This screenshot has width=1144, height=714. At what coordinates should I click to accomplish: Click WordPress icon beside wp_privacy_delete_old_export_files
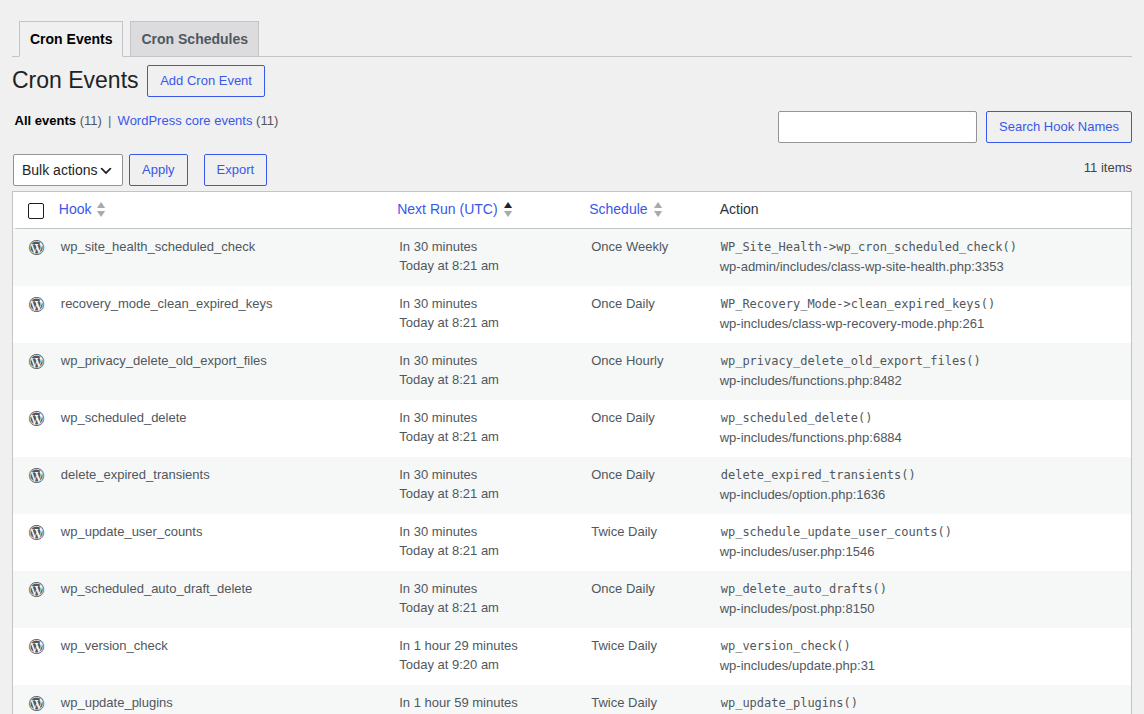point(36,361)
